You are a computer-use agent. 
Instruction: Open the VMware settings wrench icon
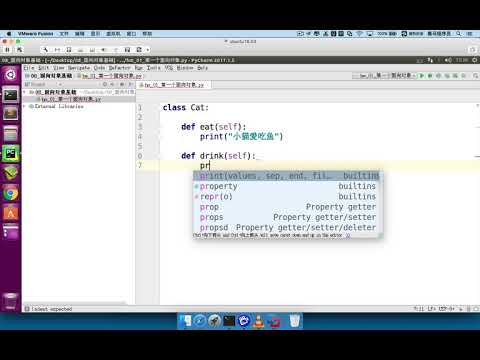coord(45,50)
